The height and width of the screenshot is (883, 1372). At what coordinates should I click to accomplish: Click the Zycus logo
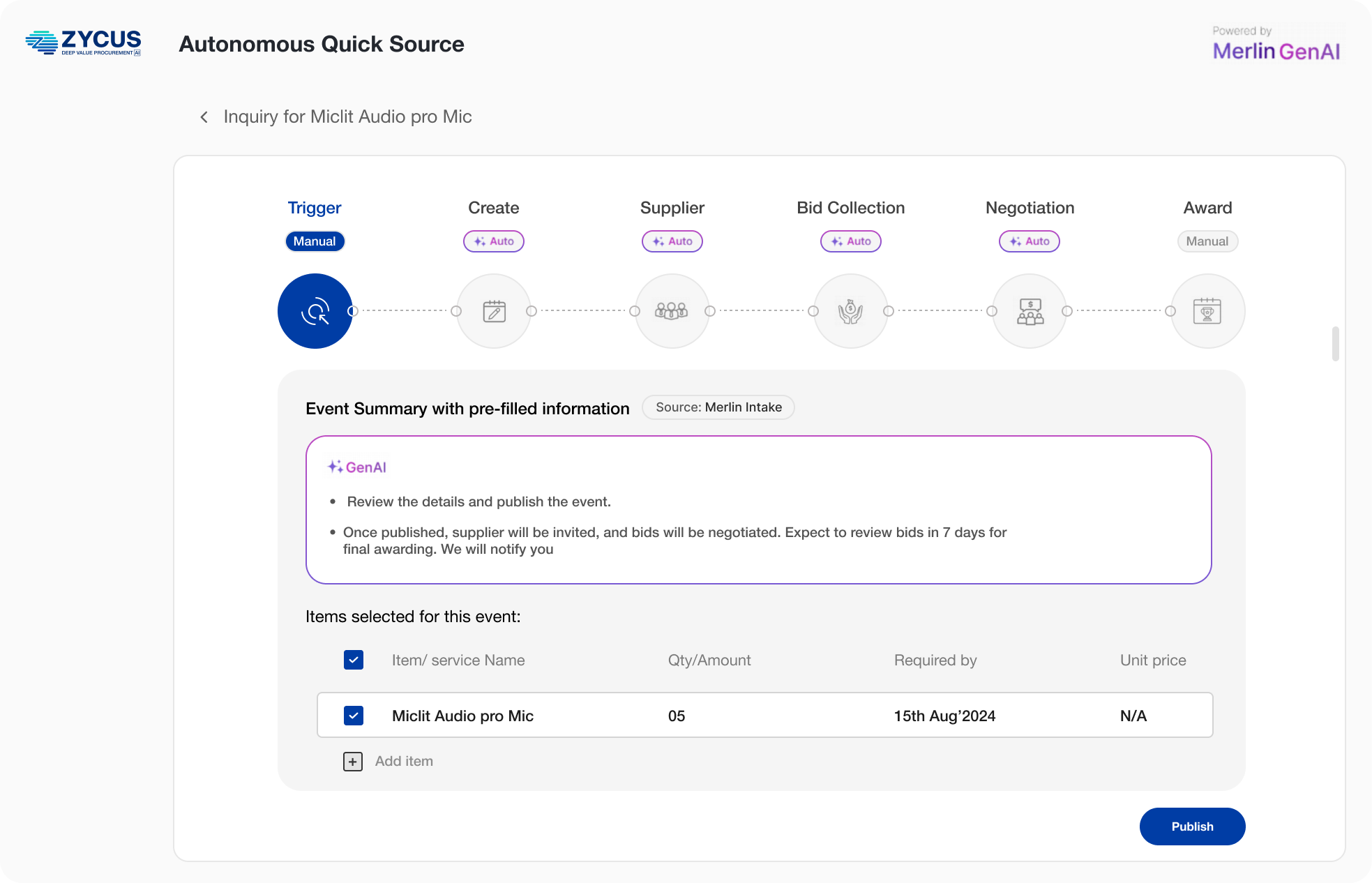(x=83, y=43)
